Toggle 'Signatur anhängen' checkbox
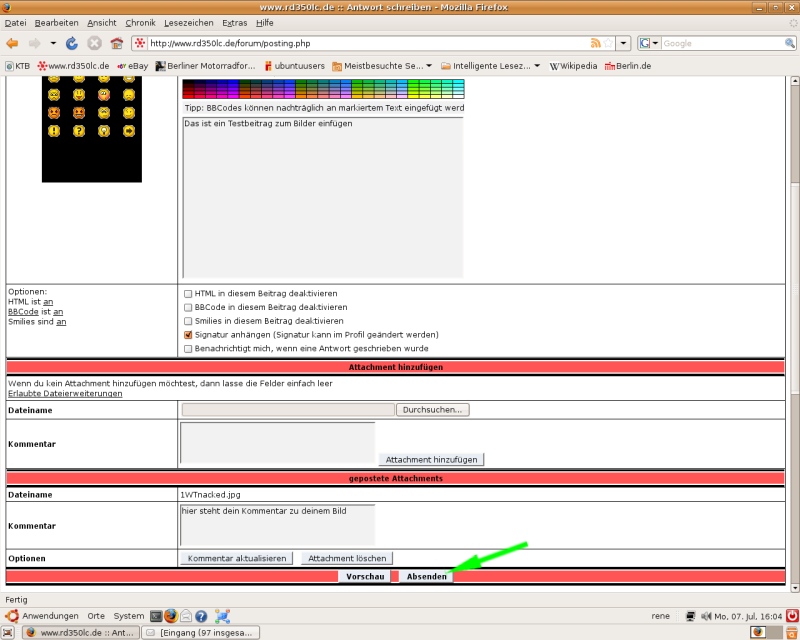The height and width of the screenshot is (640, 800). 188,335
